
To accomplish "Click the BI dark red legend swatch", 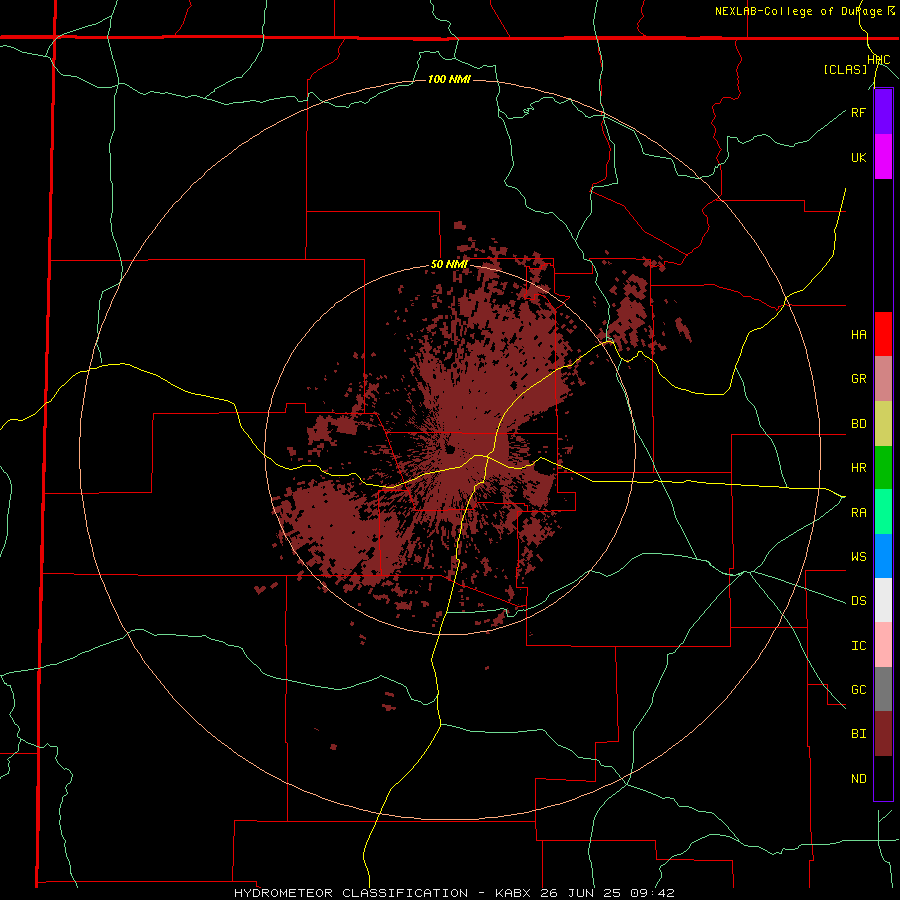I will tap(883, 734).
